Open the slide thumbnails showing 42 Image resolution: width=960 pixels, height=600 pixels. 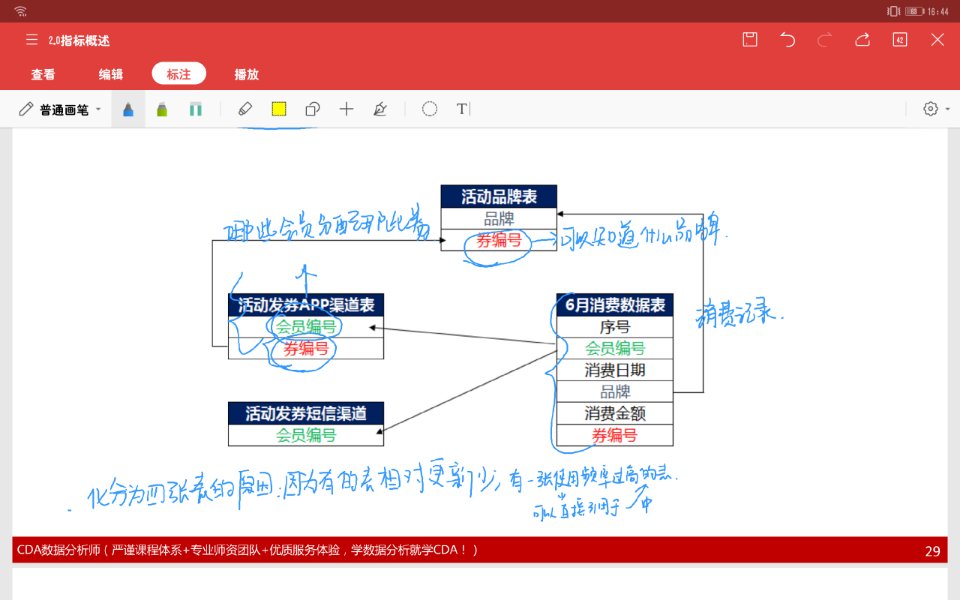click(900, 40)
